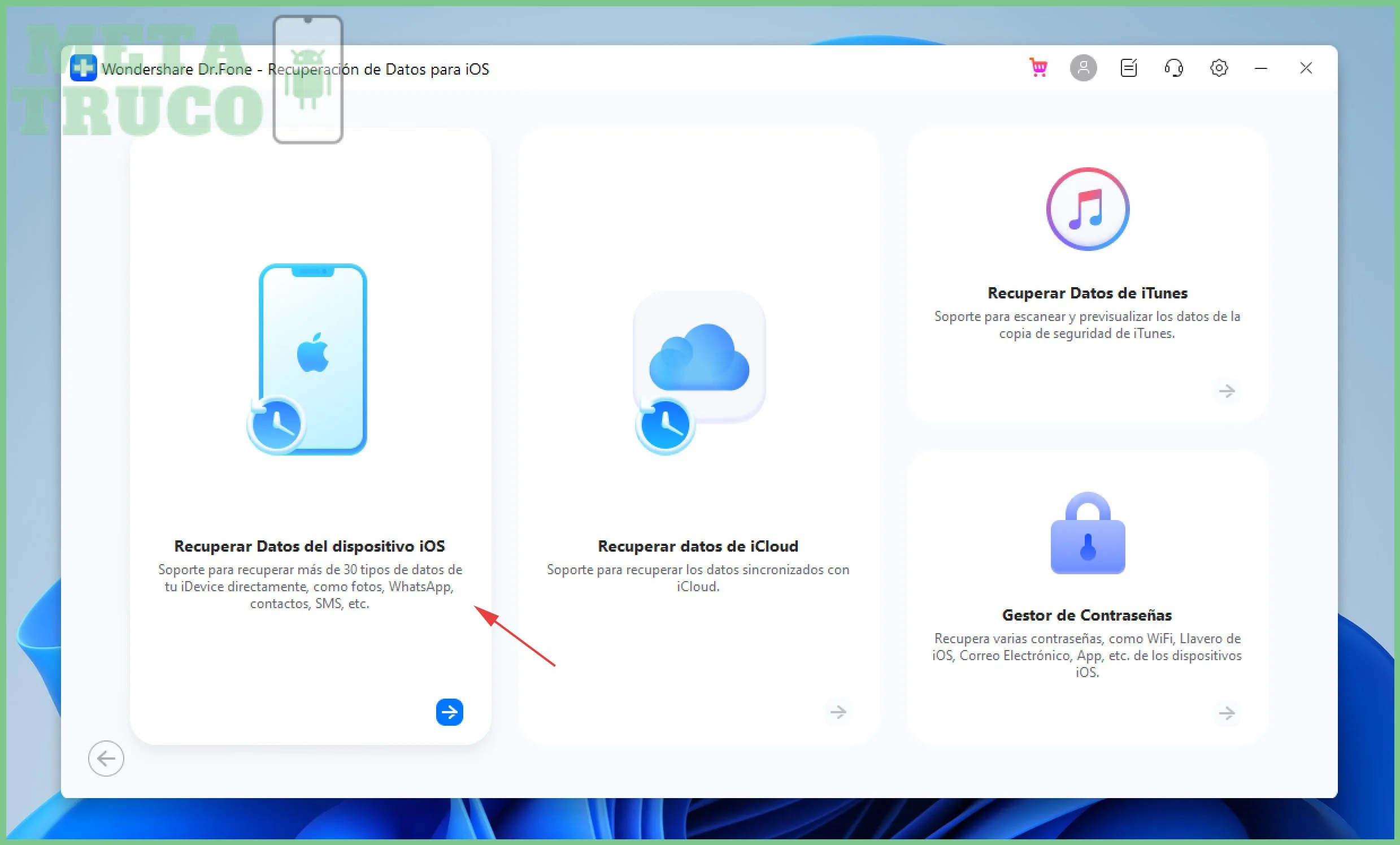Open Recuperar Datos de iTunes

pyautogui.click(x=1088, y=293)
